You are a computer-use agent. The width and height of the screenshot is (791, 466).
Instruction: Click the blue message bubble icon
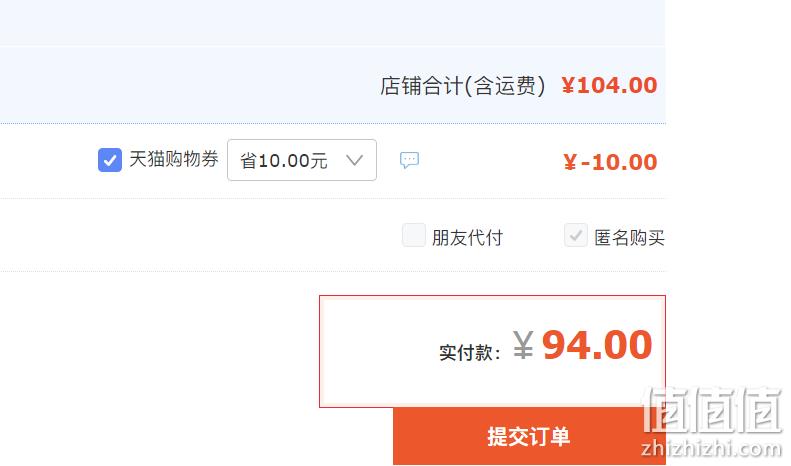point(409,160)
